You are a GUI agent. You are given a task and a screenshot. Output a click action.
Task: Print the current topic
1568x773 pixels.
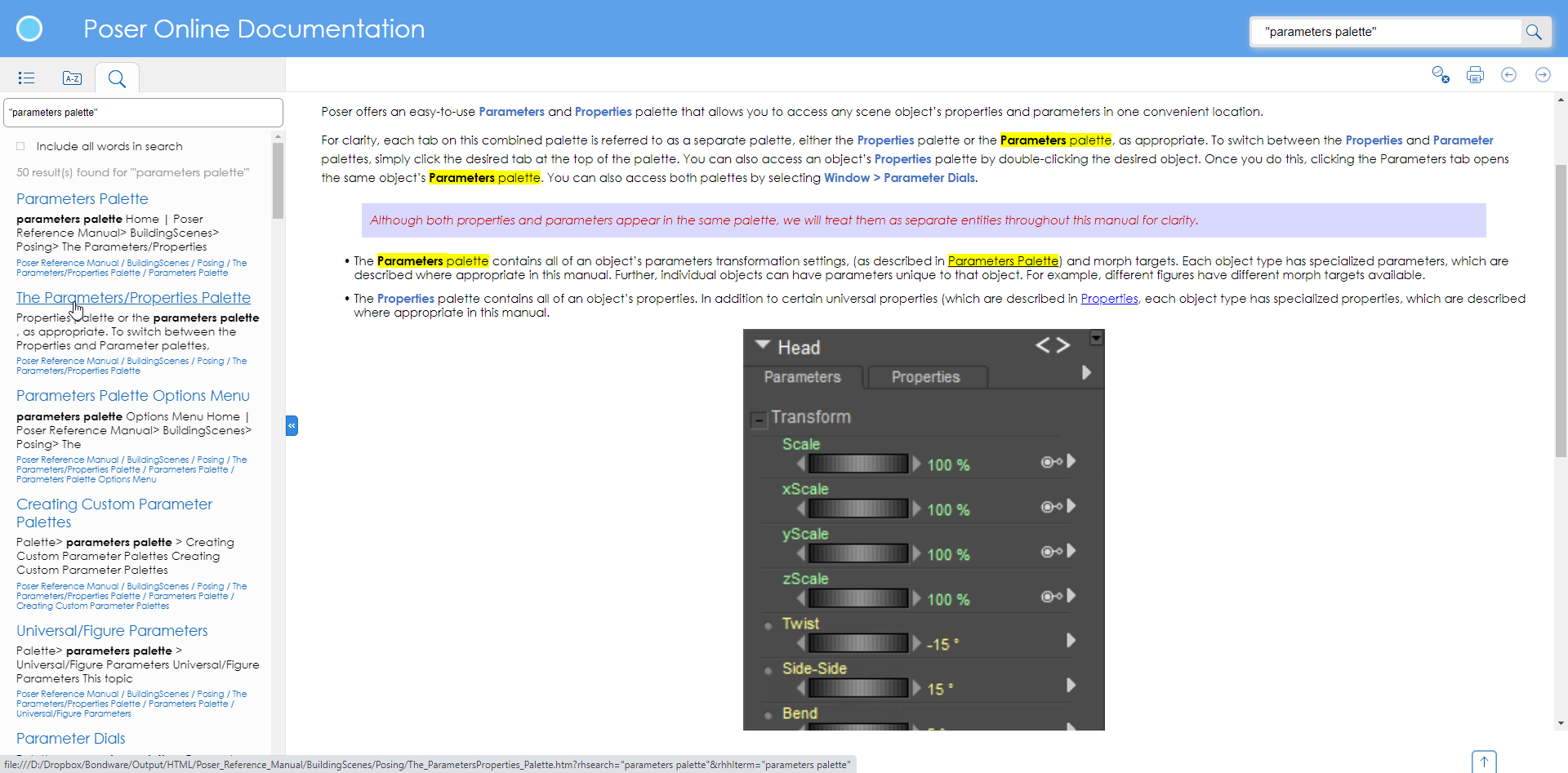[1475, 75]
